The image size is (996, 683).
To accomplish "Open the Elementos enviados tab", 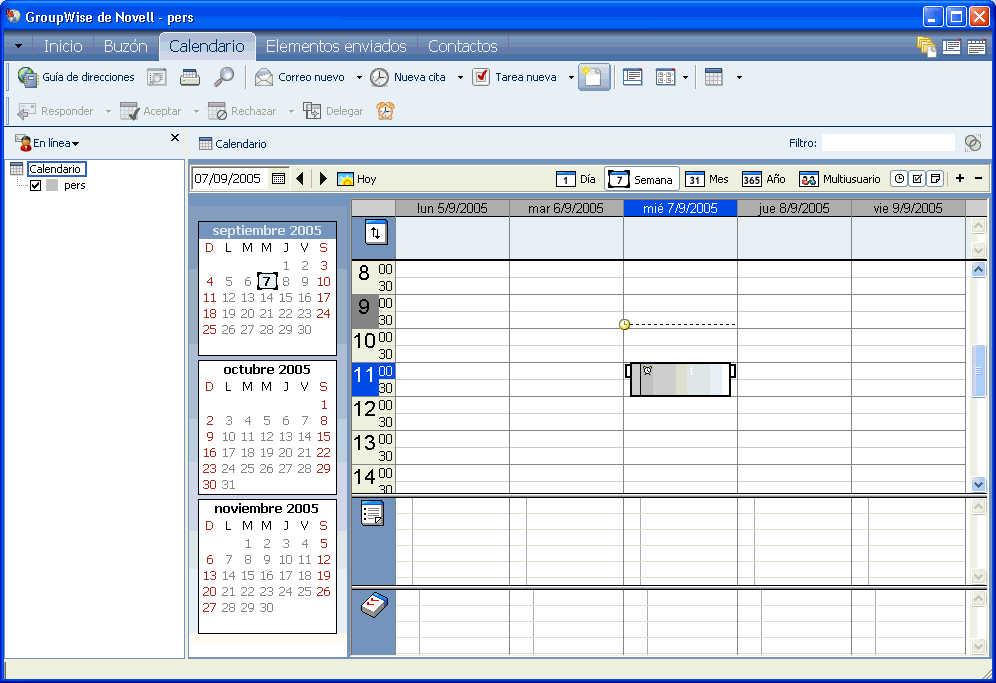I will click(336, 46).
